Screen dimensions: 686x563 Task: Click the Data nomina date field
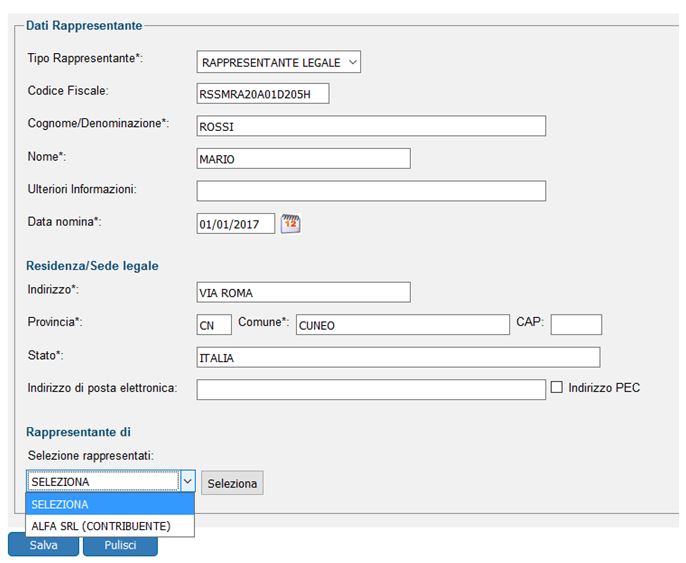[x=235, y=224]
